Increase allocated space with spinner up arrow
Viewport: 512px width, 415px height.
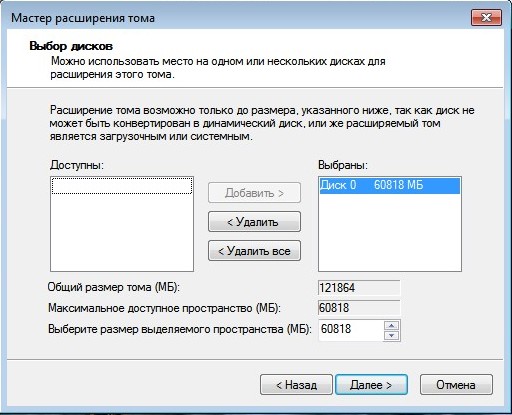click(x=392, y=325)
